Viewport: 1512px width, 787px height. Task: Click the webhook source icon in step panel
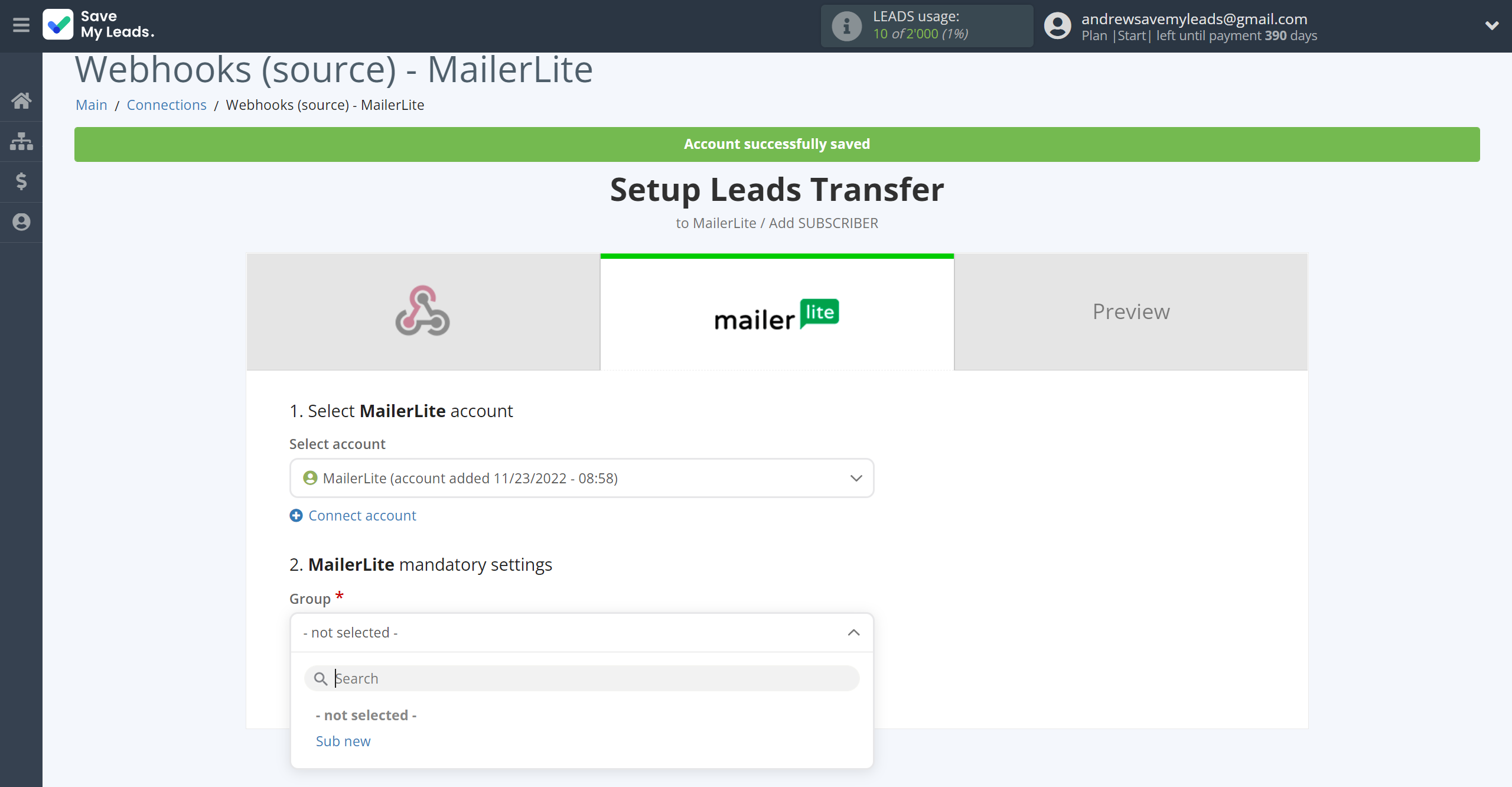(x=422, y=311)
